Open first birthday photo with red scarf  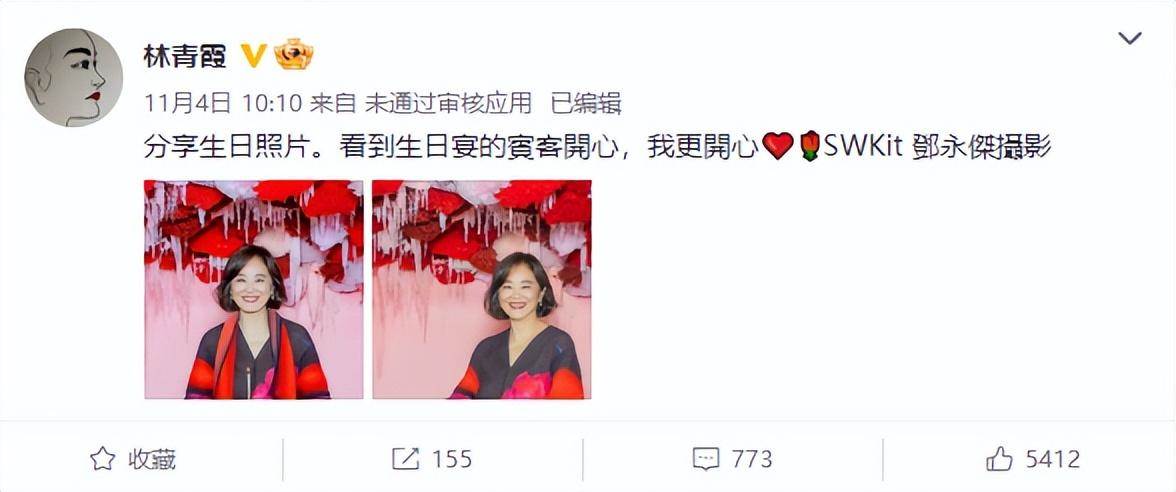click(254, 290)
